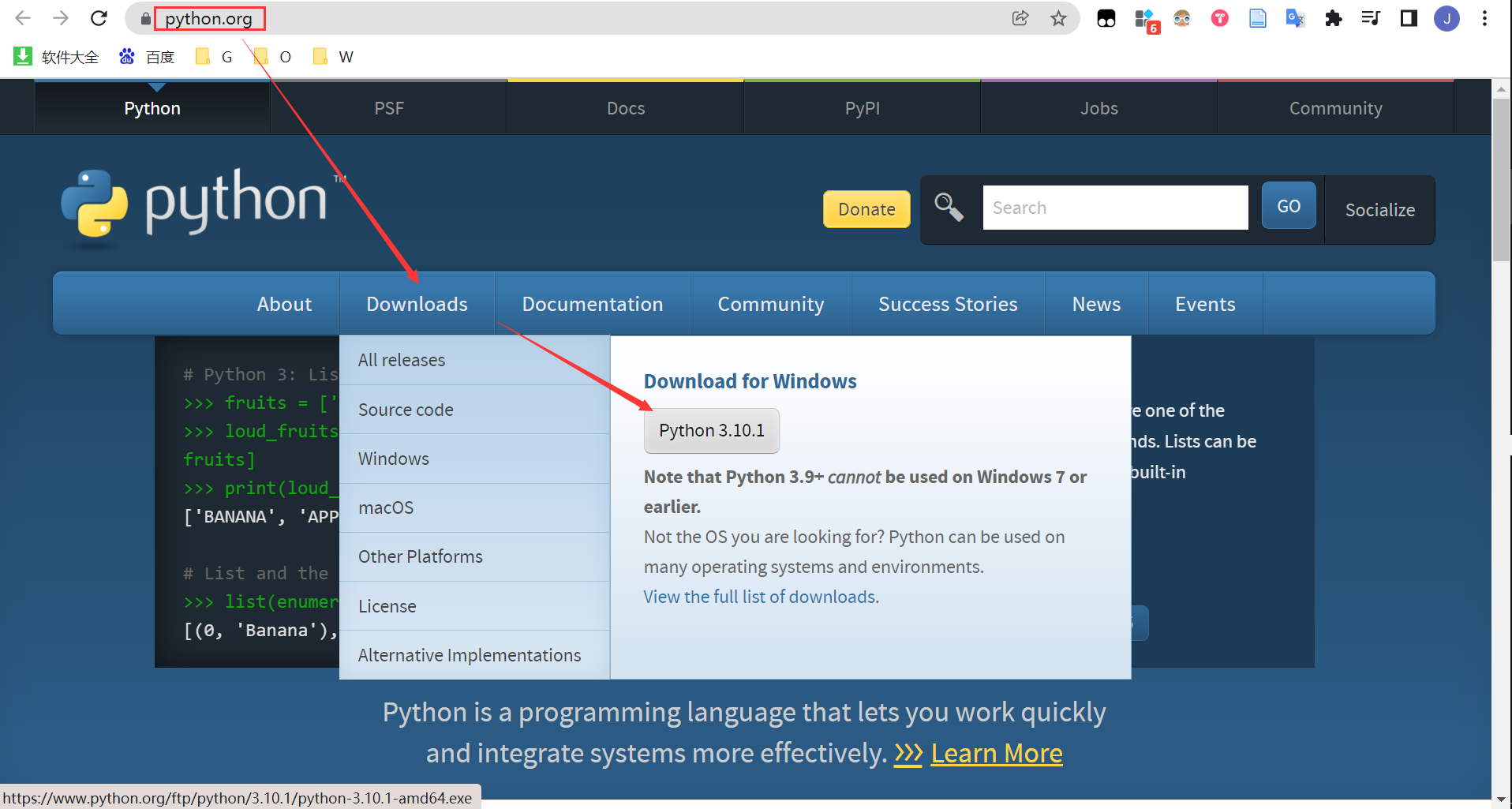Open the Community navigation menu in blue bar
The image size is (1512, 809).
coord(771,304)
